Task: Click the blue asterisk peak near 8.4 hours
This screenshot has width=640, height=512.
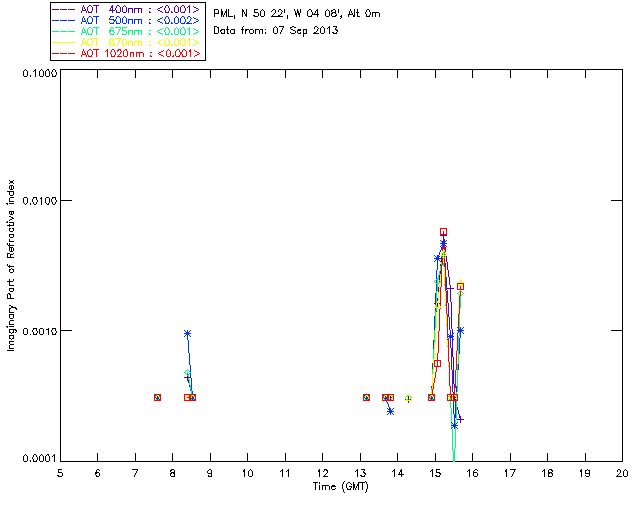Action: 187,334
